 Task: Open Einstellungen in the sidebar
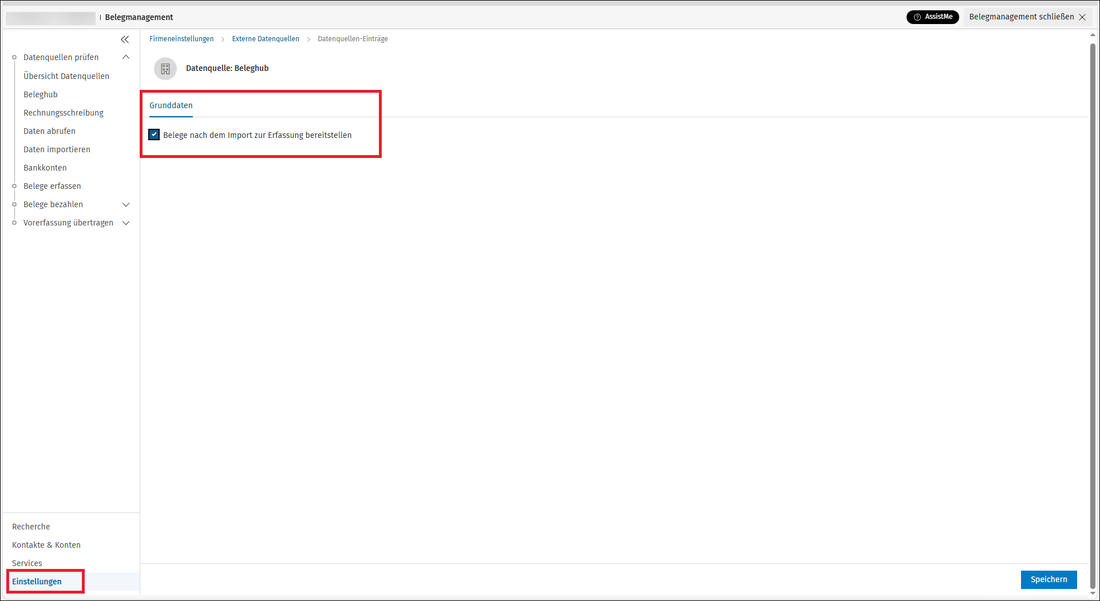click(36, 581)
